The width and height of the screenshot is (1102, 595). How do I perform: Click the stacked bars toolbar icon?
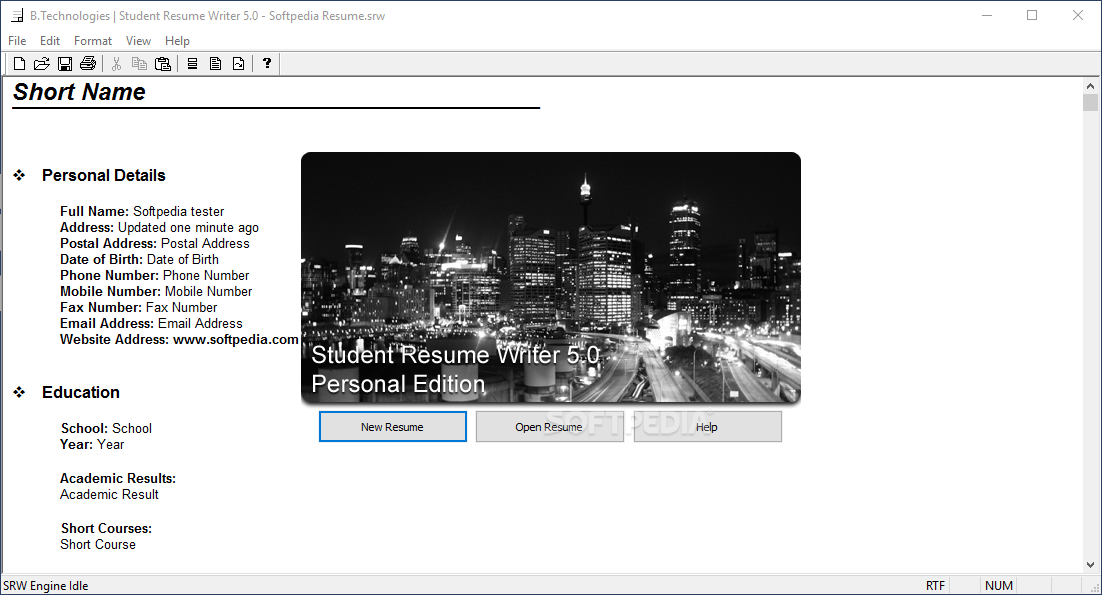192,64
